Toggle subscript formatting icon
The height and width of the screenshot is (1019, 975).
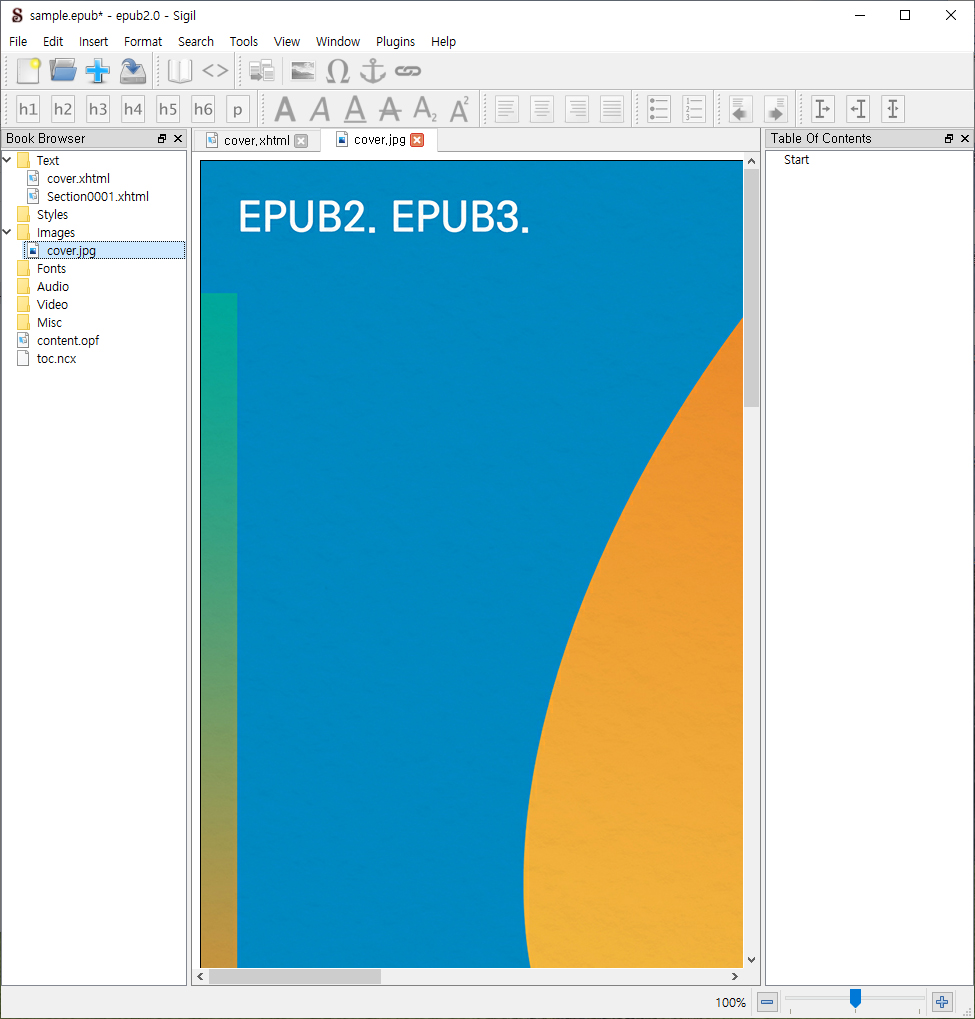click(x=425, y=109)
